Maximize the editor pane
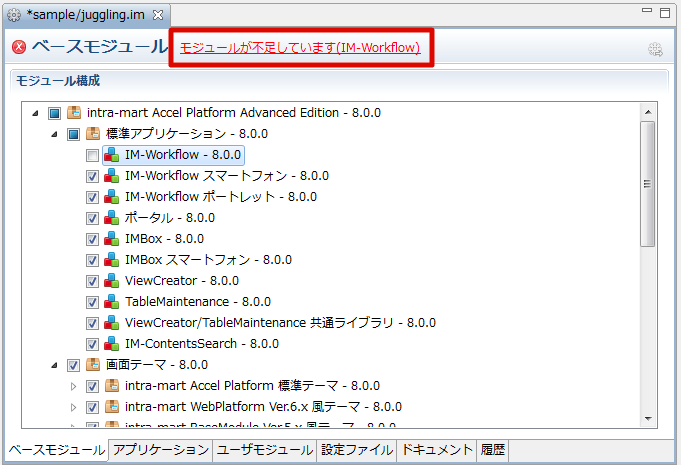681x465 pixels. (665, 13)
